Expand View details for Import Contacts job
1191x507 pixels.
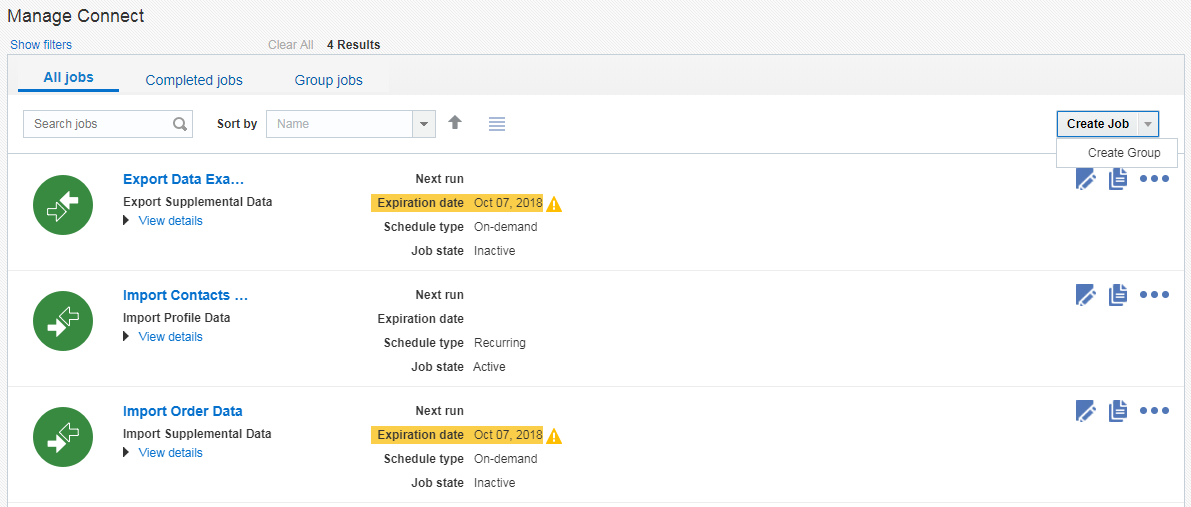click(x=170, y=337)
